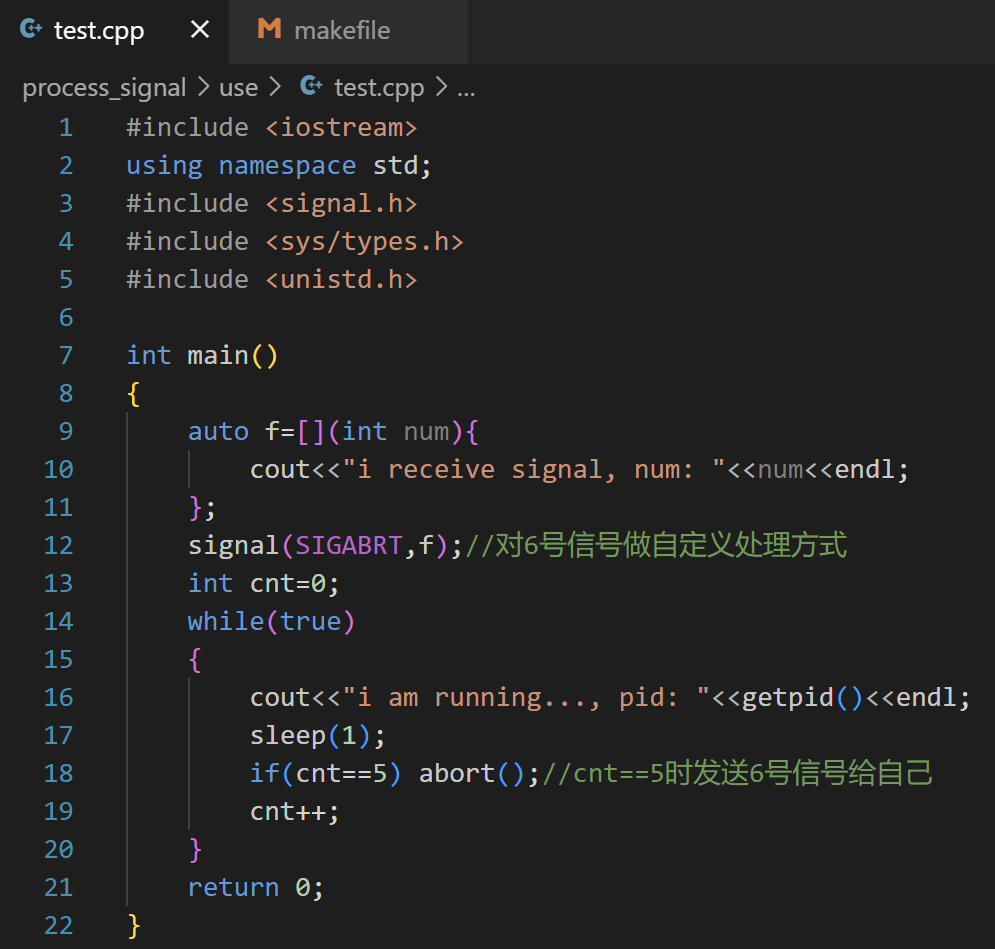Expand the chevron after process_signal breadcrumb

[203, 86]
